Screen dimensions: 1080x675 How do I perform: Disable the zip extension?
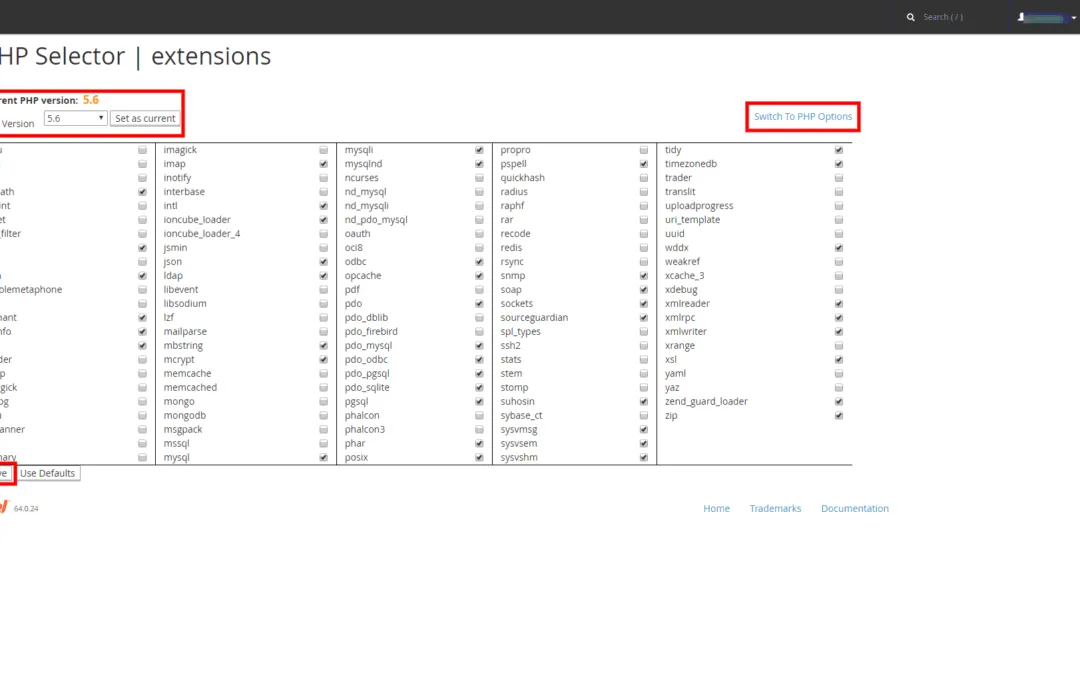pyautogui.click(x=838, y=415)
